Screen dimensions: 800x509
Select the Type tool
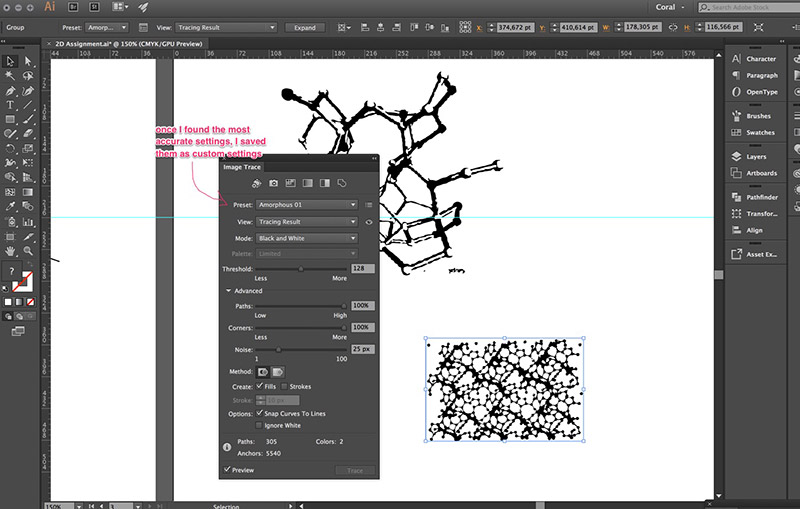click(10, 105)
